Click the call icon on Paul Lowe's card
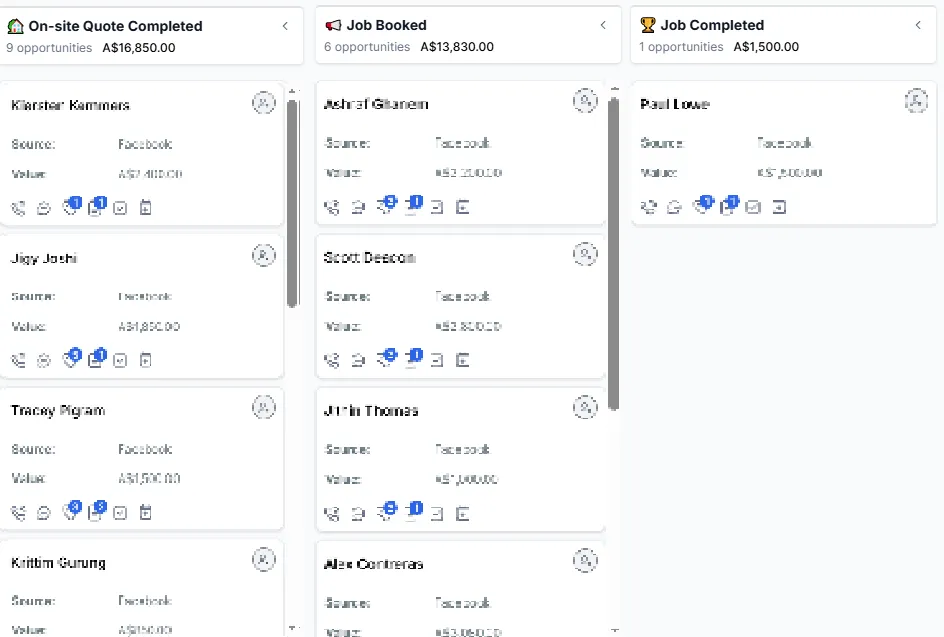This screenshot has height=637, width=944. 648,208
